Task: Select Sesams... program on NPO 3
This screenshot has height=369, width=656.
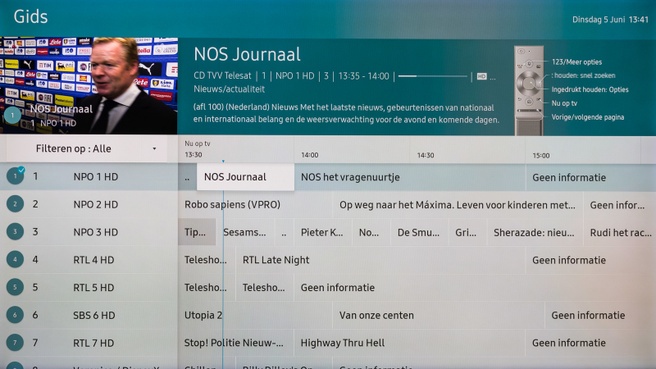Action: (x=246, y=233)
